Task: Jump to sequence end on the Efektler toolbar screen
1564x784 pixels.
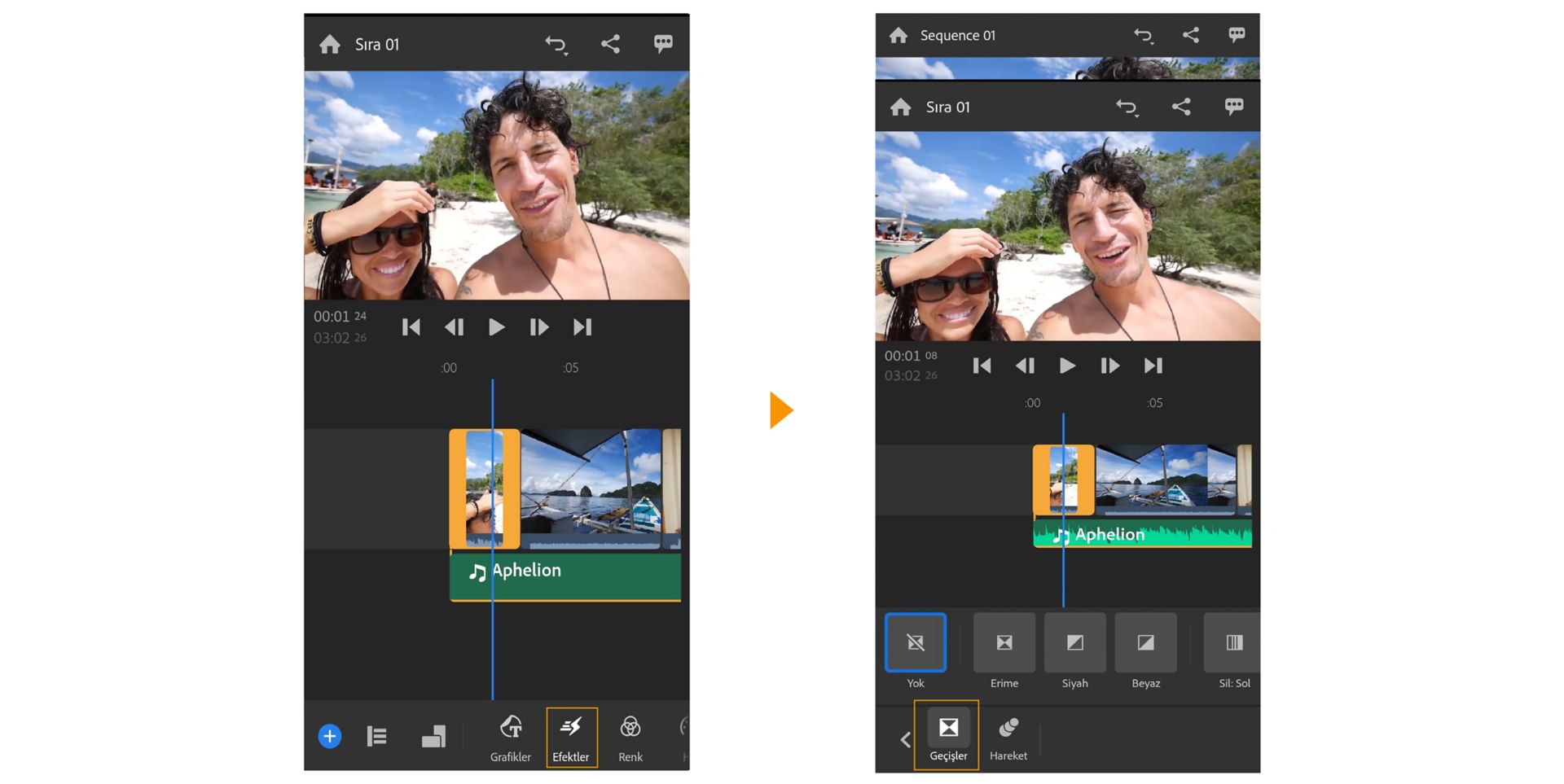Action: [582, 327]
